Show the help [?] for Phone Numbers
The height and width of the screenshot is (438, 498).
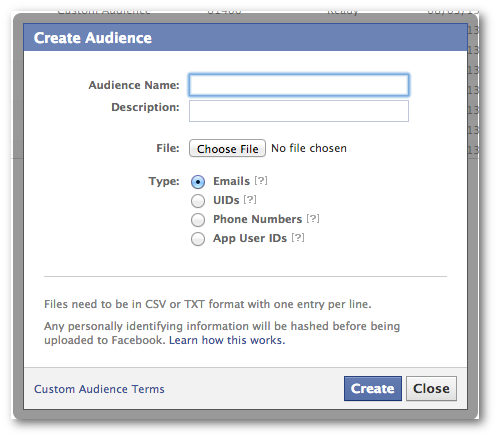point(313,219)
